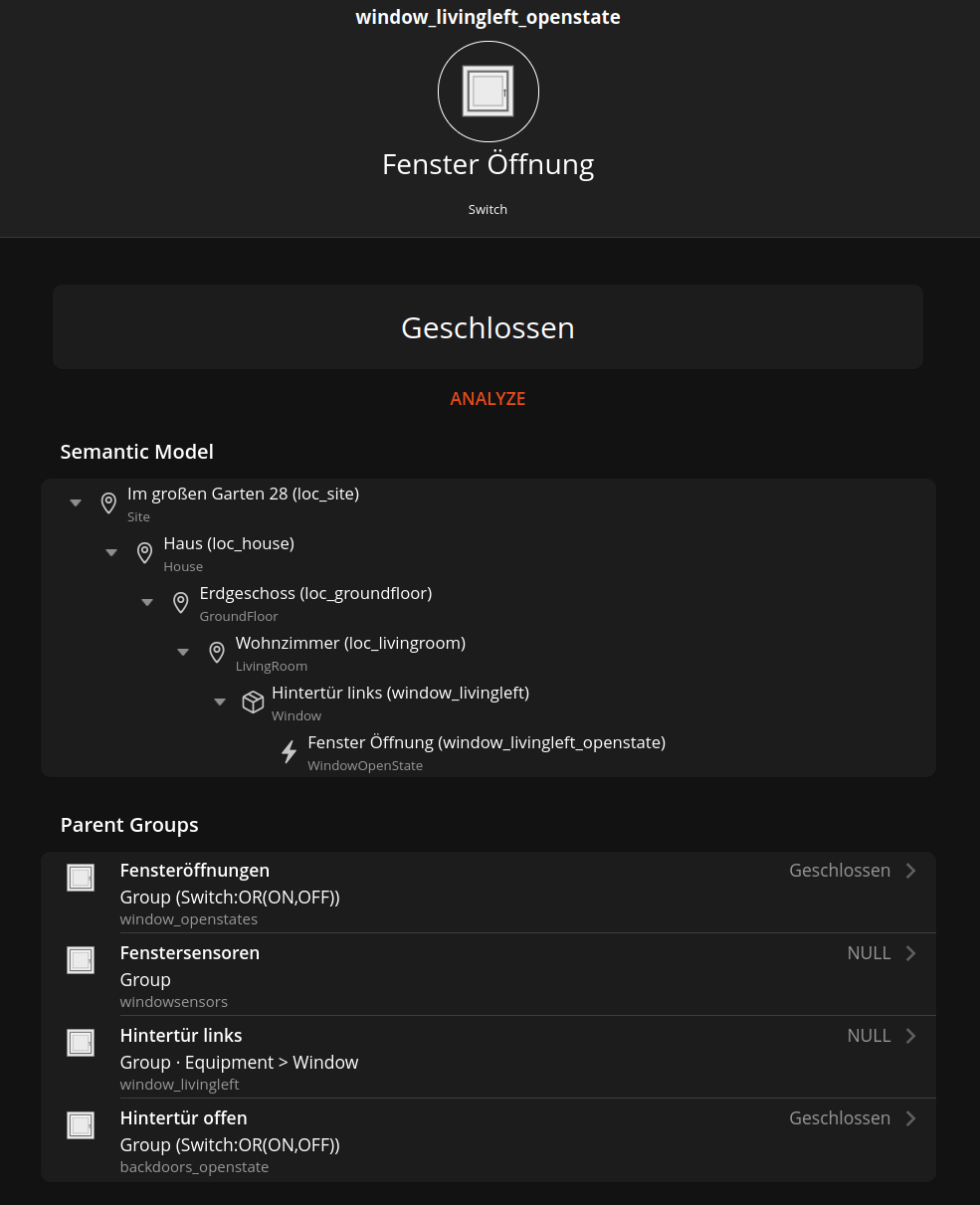980x1205 pixels.
Task: Click window icon next to Fensteröffnungen group
Action: [81, 878]
